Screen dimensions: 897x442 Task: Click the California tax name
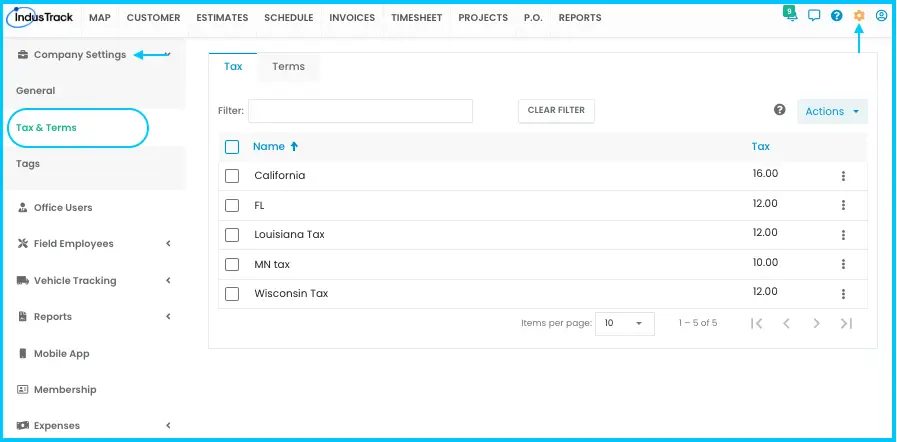280,176
